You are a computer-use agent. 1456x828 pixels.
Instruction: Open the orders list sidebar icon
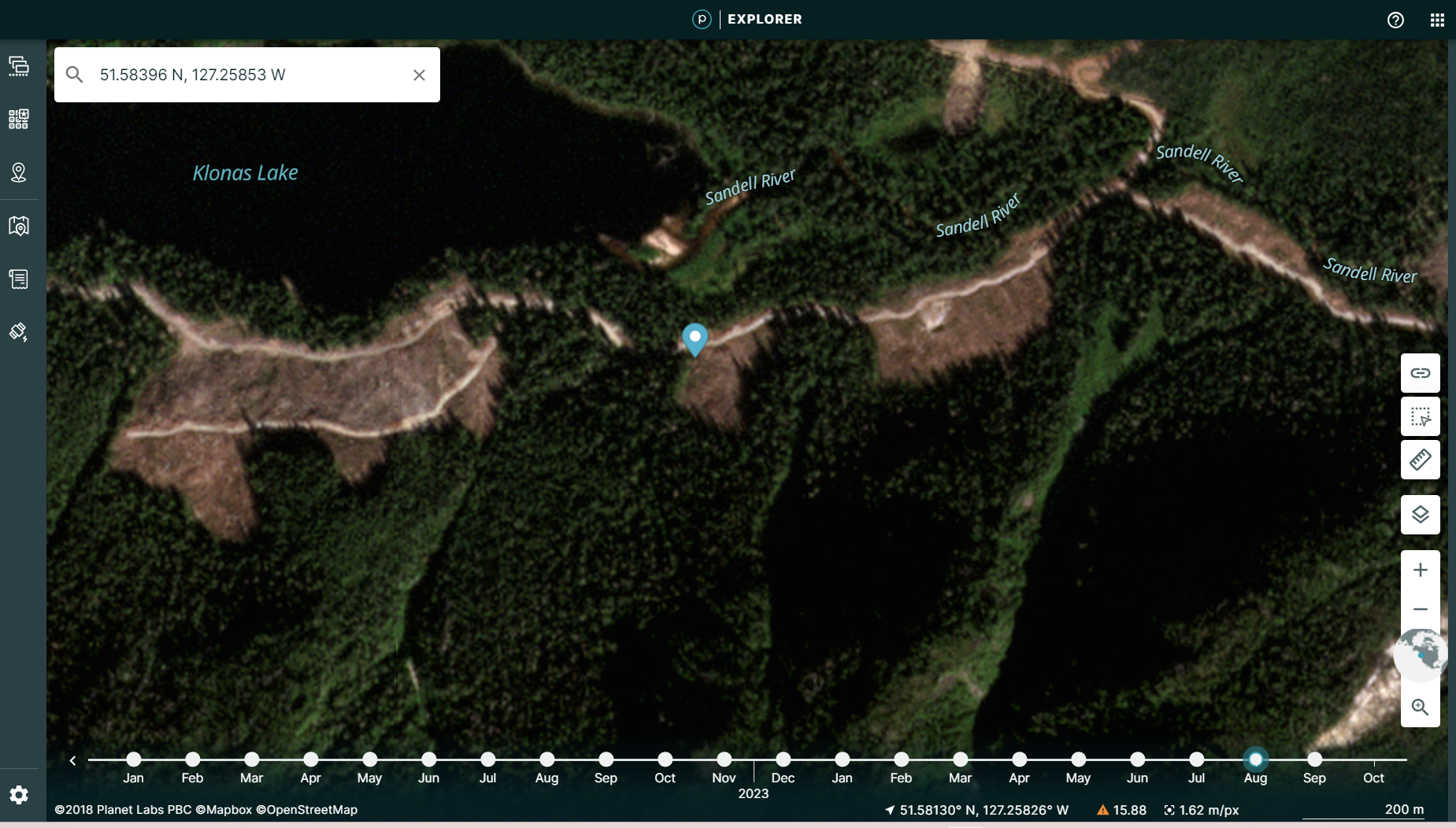19,279
